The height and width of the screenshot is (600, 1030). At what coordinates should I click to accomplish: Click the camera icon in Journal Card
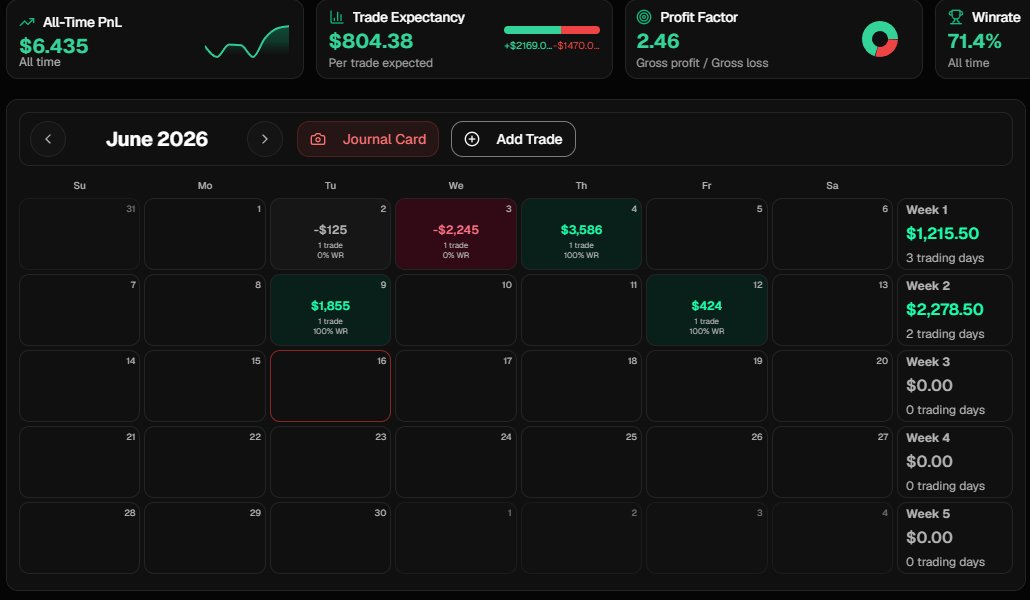click(318, 139)
